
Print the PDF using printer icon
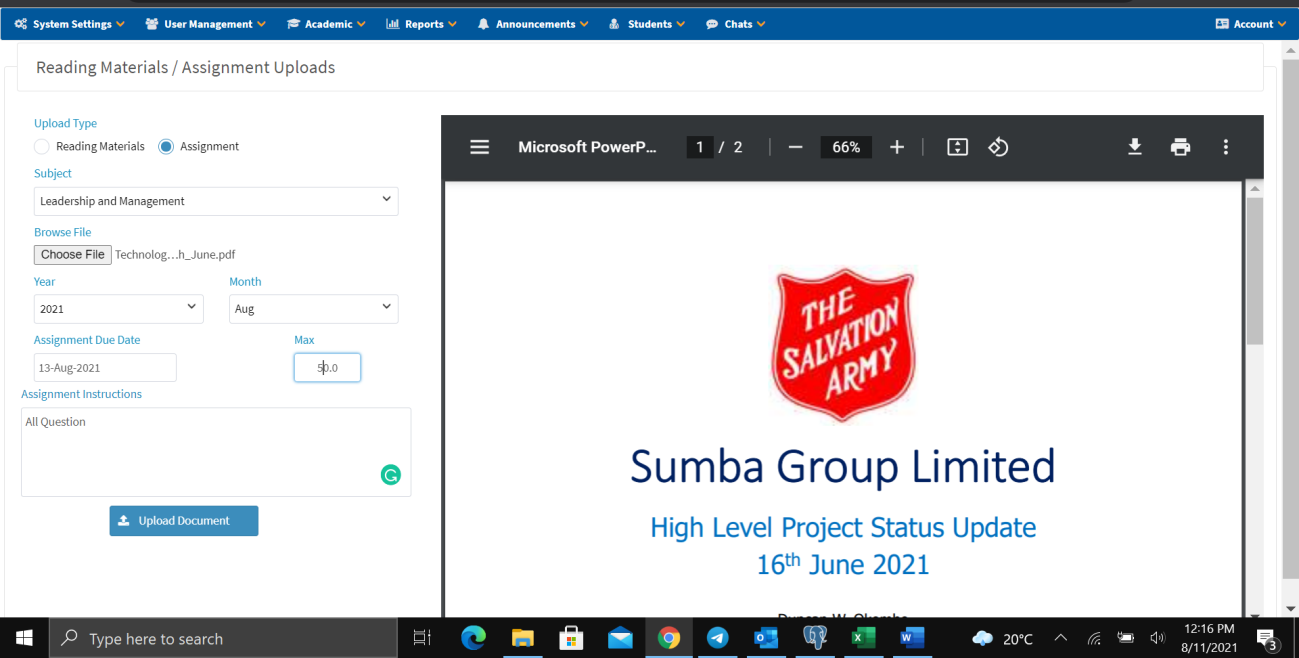point(1181,147)
